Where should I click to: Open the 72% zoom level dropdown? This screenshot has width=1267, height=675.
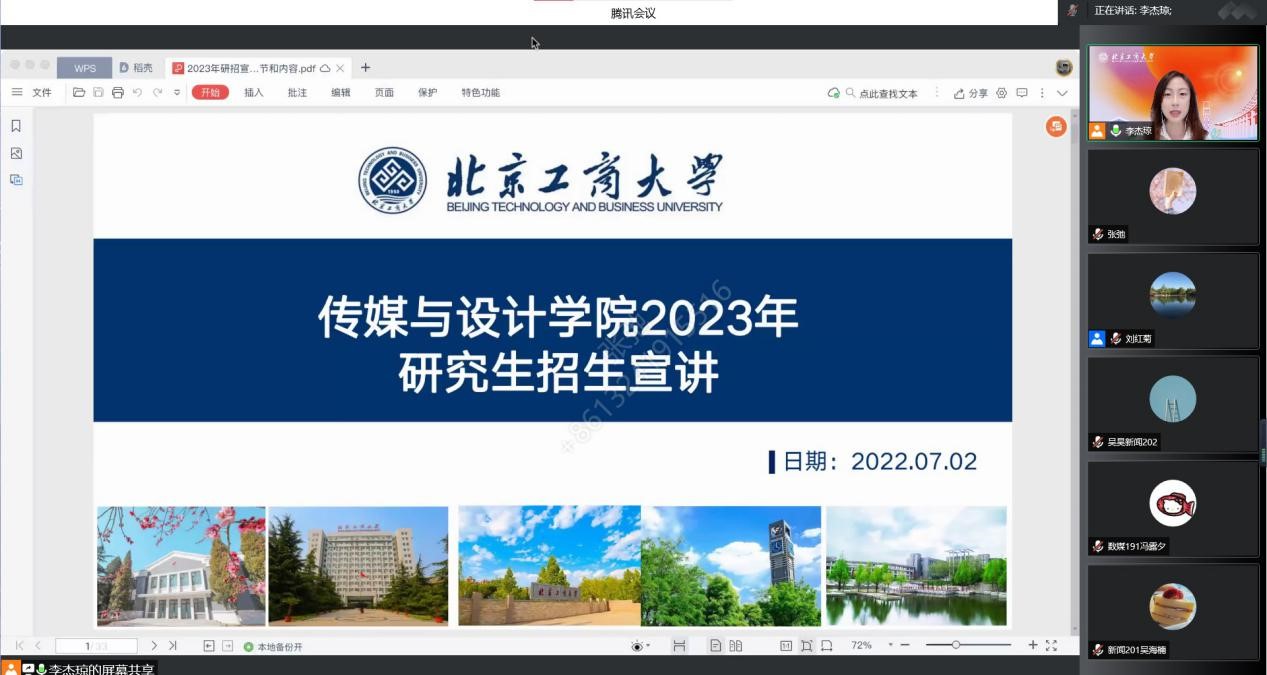891,646
